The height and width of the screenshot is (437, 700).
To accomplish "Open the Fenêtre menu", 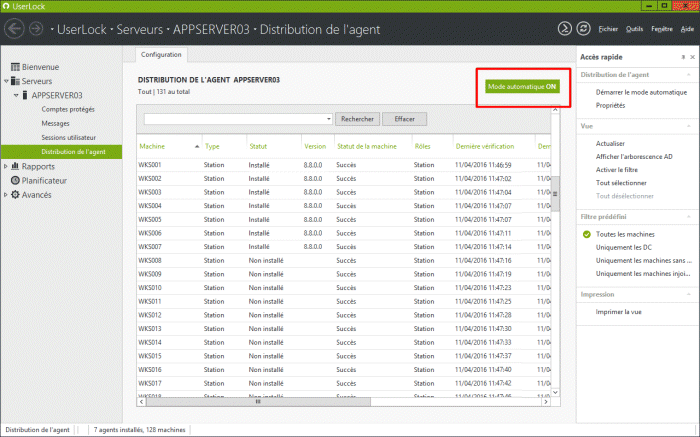I will (662, 29).
